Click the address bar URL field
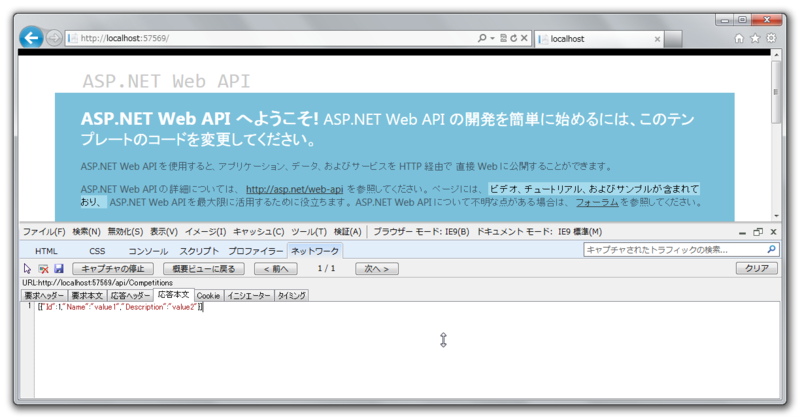The height and width of the screenshot is (418, 800). [270, 38]
